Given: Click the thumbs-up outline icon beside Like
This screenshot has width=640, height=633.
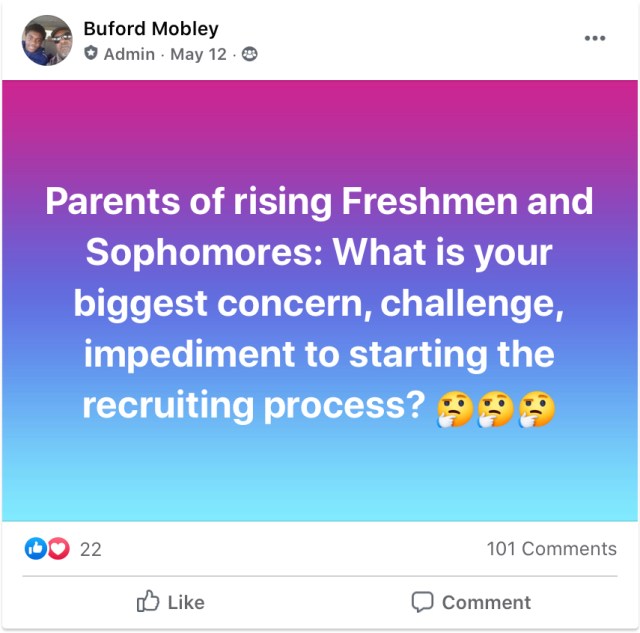Looking at the screenshot, I should coord(148,601).
